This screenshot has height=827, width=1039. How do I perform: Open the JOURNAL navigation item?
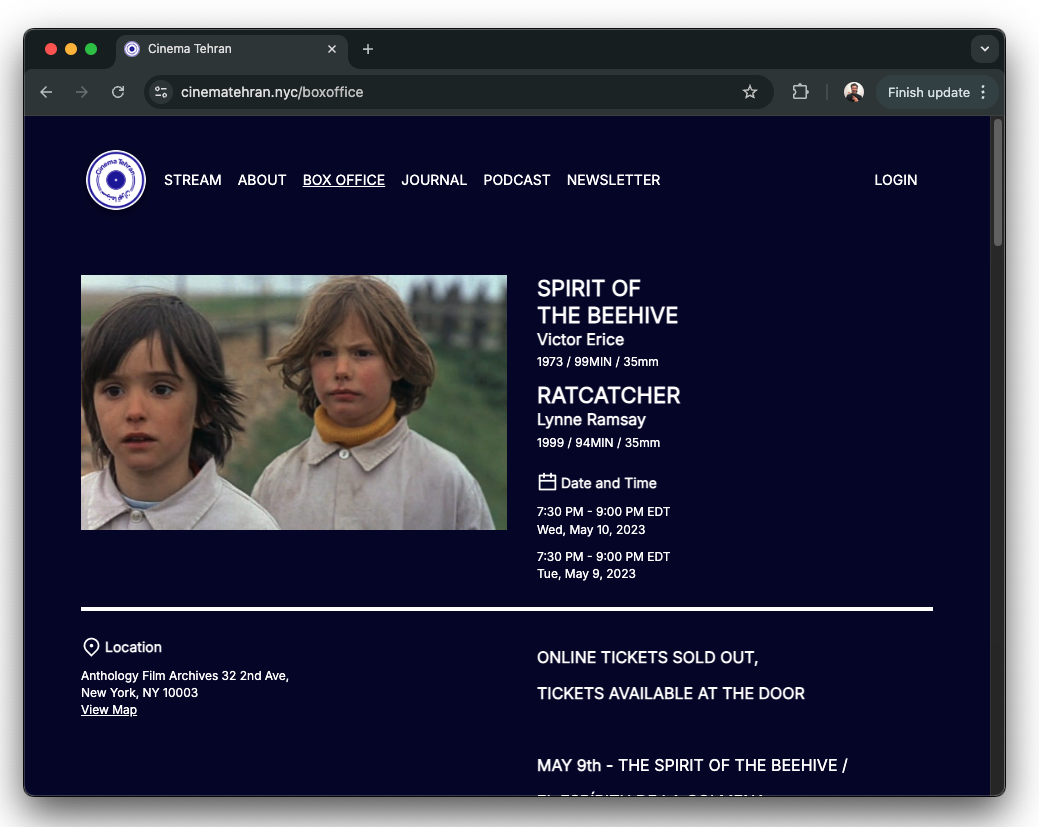click(434, 180)
